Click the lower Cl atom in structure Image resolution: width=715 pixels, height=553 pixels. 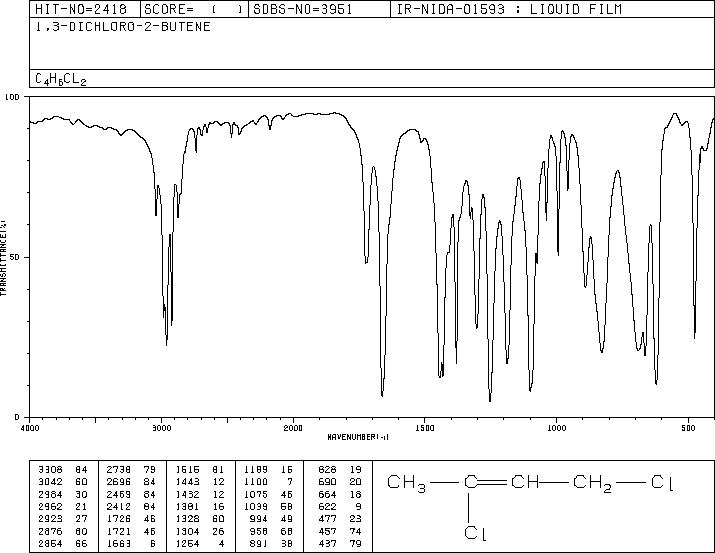(x=475, y=532)
